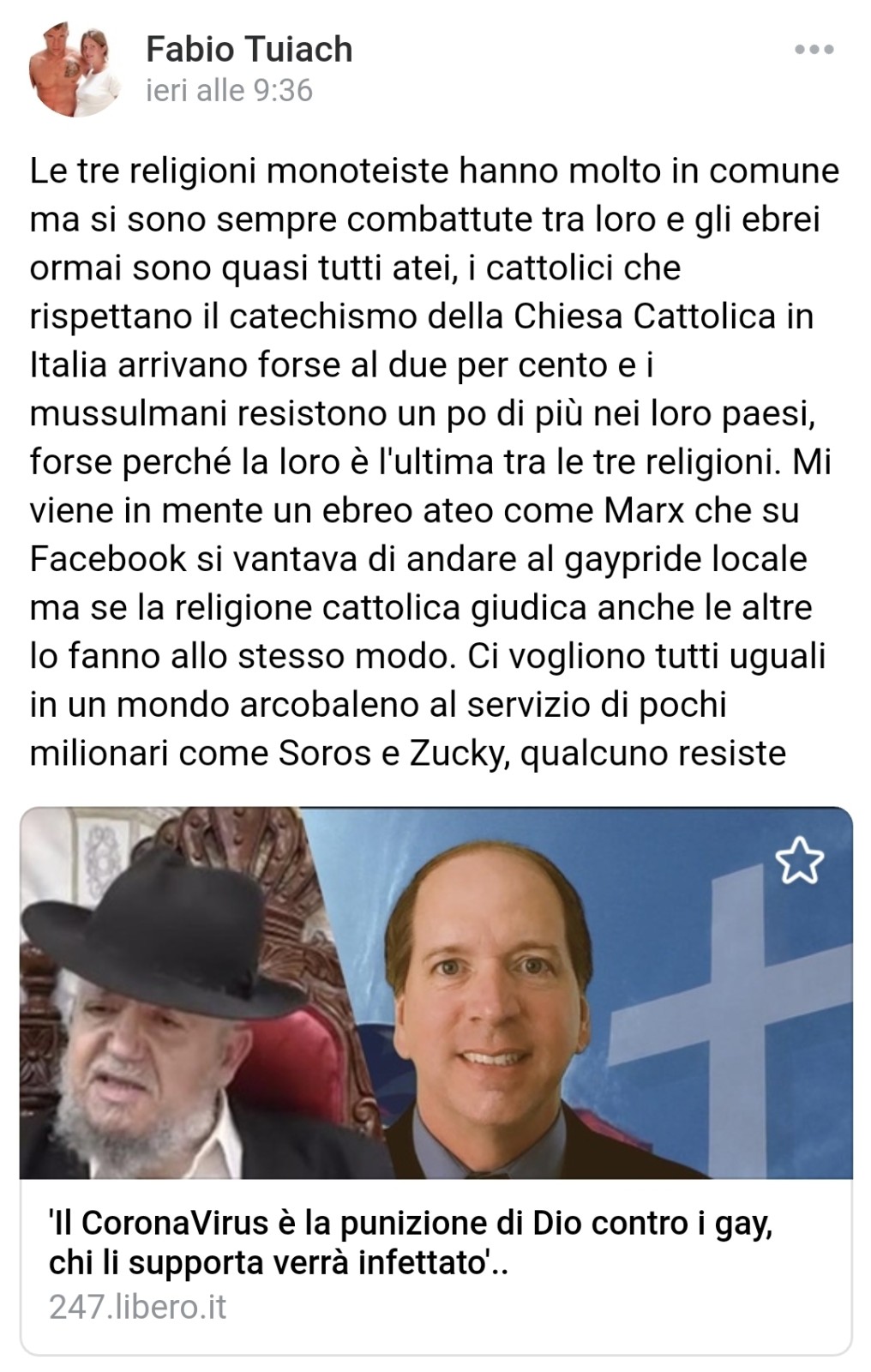This screenshot has width=871, height=1372.
Task: Open the CoronaVirus article headline
Action: 411,1242
